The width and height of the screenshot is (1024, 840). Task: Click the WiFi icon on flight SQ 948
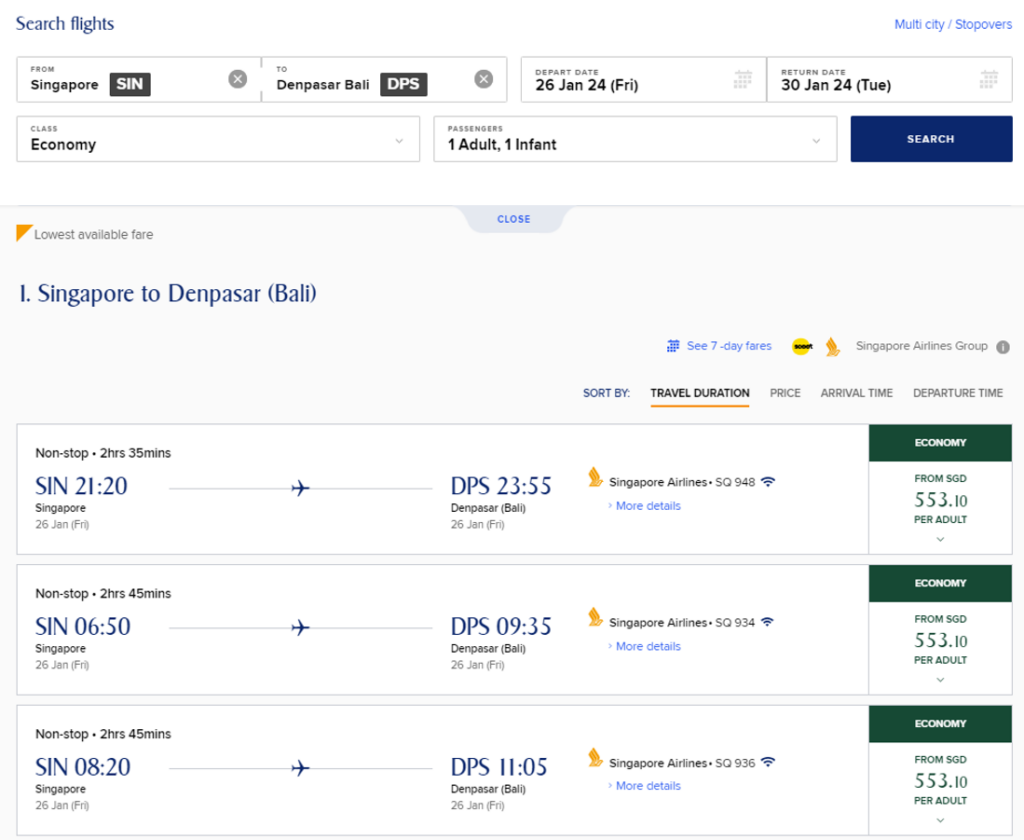click(x=767, y=481)
